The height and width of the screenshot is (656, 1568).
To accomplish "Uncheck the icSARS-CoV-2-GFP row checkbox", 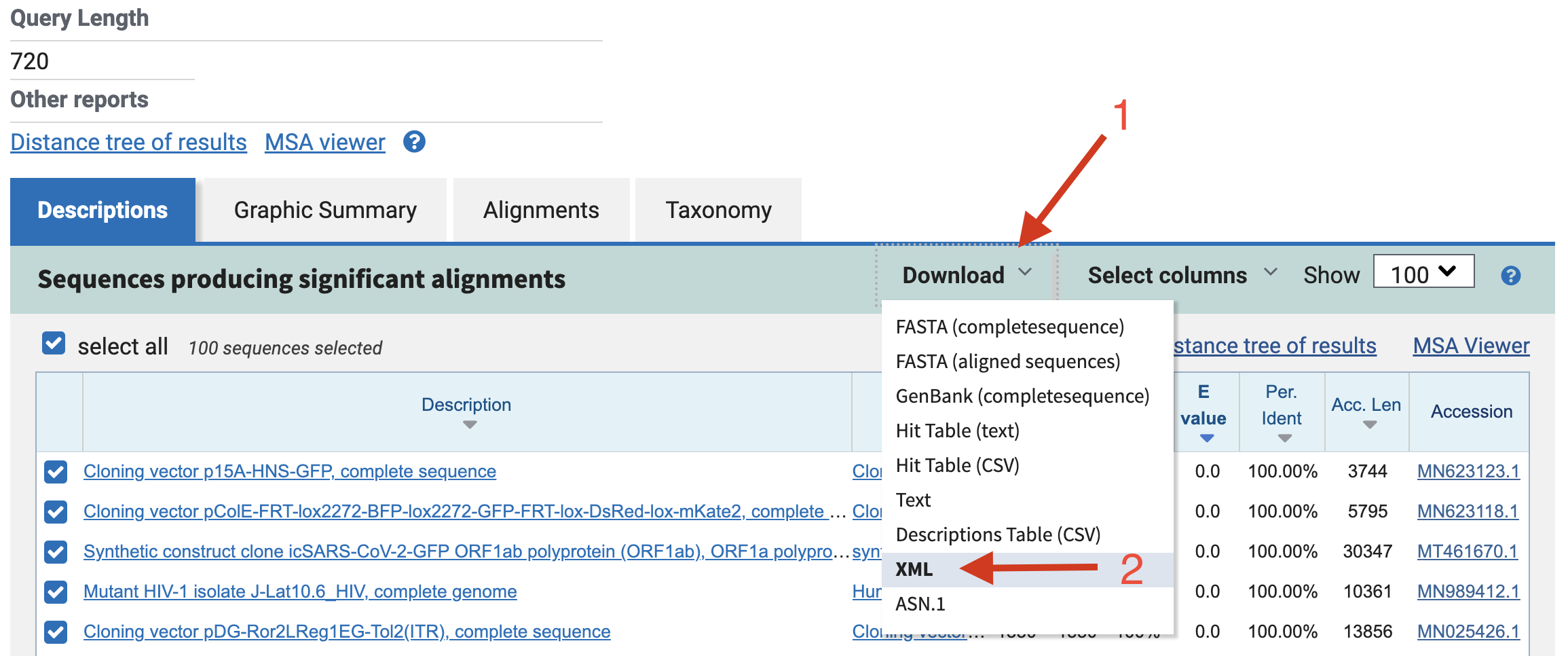I will click(x=56, y=552).
